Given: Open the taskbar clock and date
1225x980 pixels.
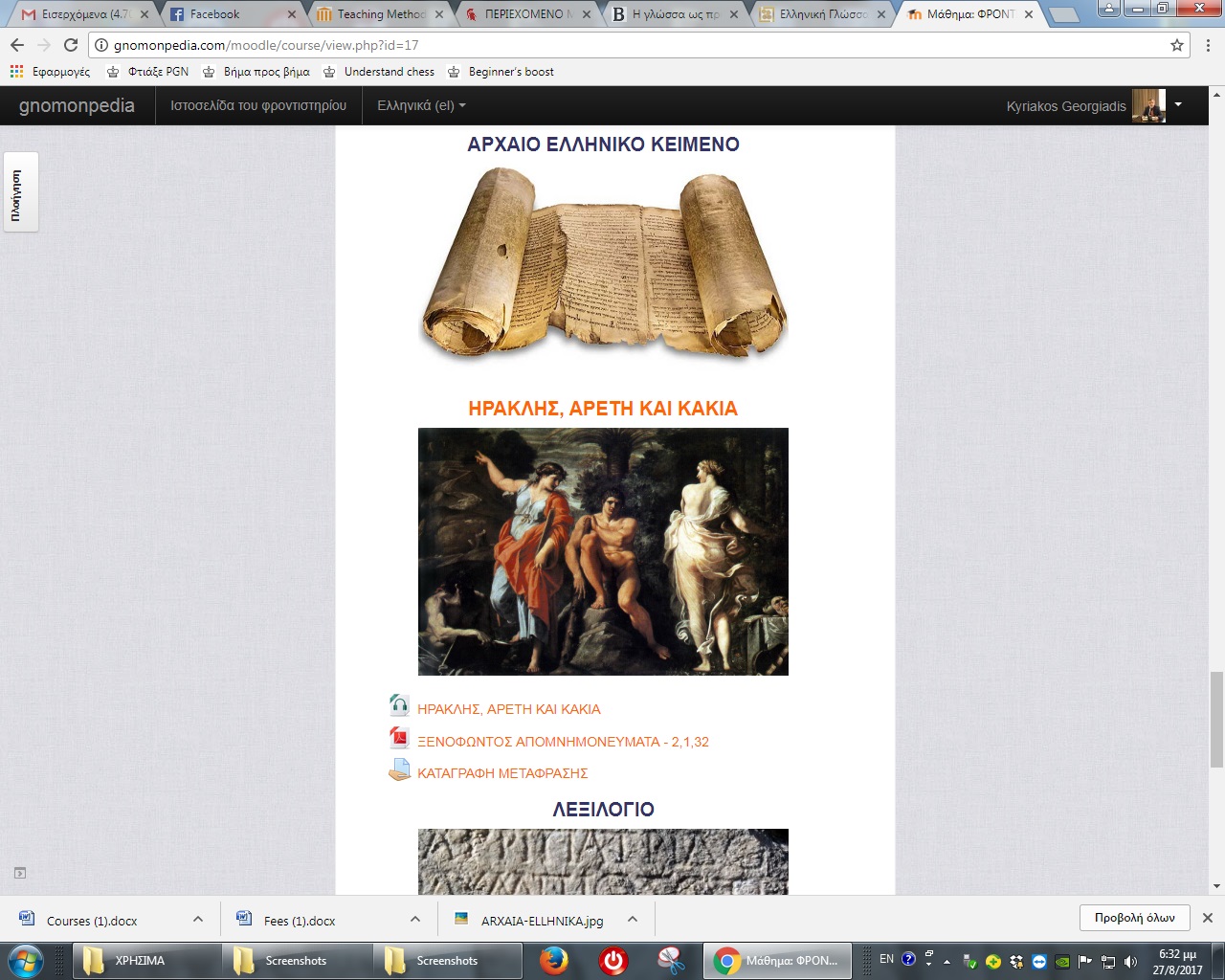Looking at the screenshot, I should click(x=1177, y=961).
